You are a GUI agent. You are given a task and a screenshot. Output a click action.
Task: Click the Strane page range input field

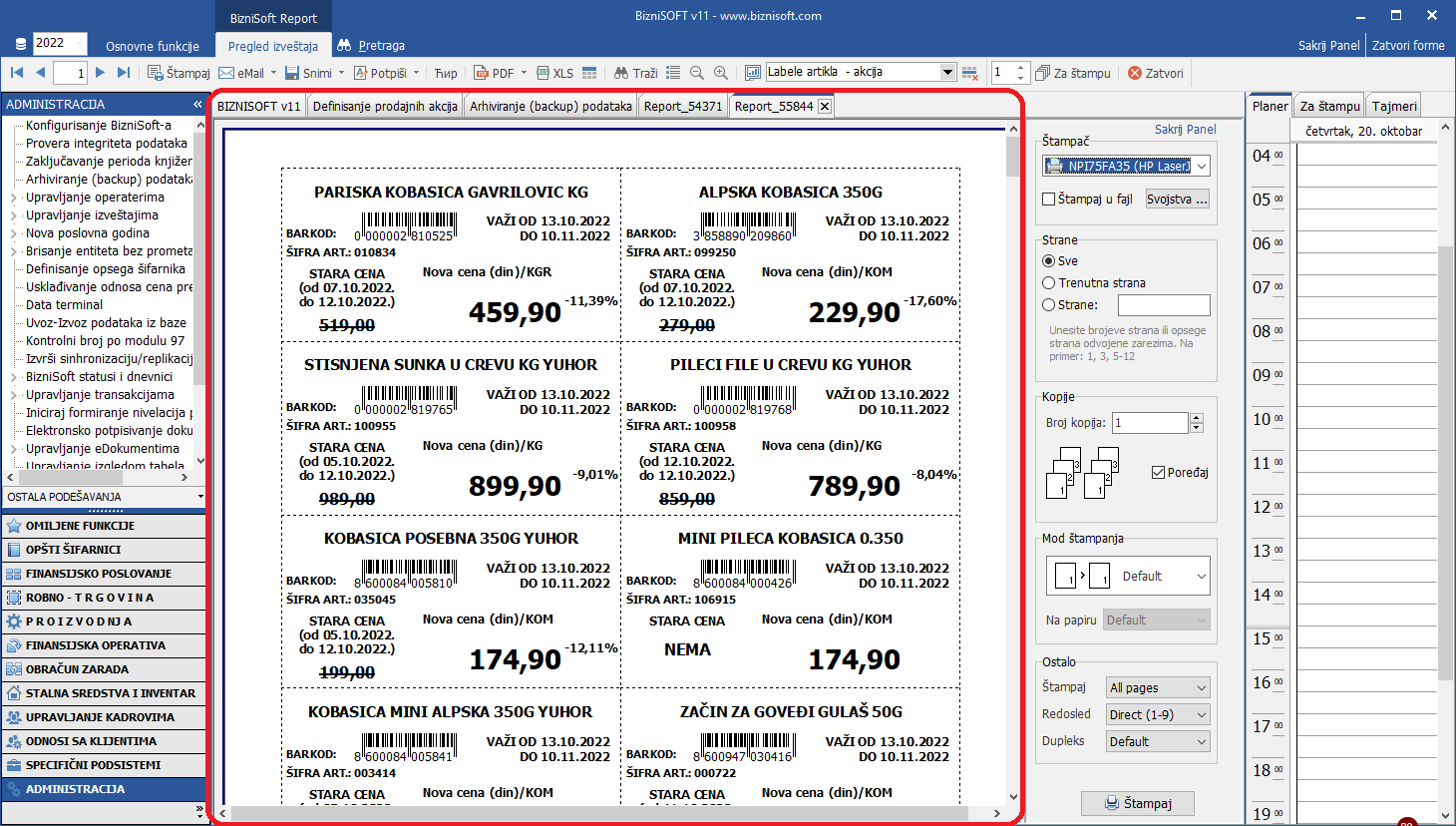click(1163, 305)
